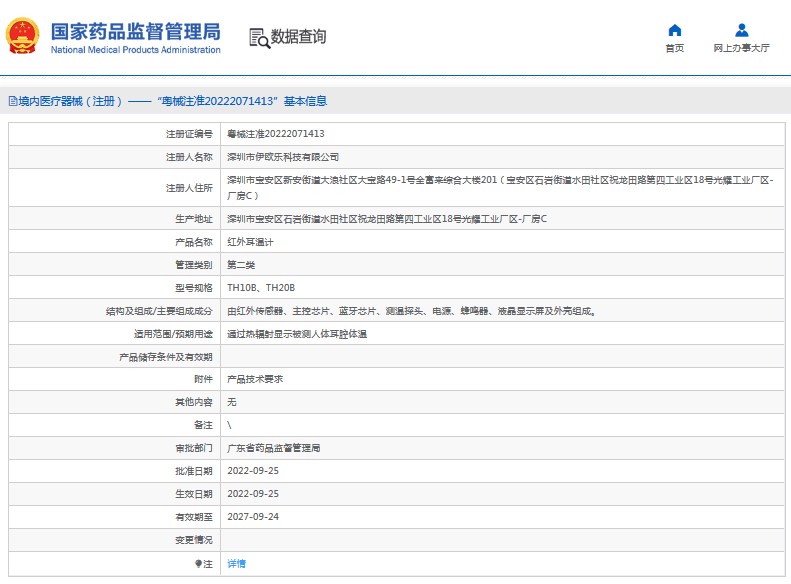The height and width of the screenshot is (584, 791).
Task: Click the 首页 label
Action: tap(674, 48)
